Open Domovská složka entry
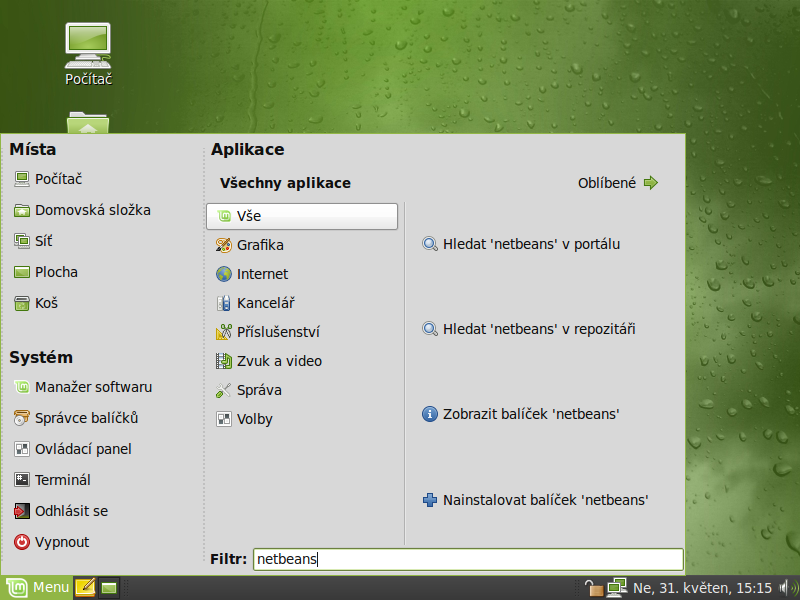The width and height of the screenshot is (800, 600). tap(82, 210)
